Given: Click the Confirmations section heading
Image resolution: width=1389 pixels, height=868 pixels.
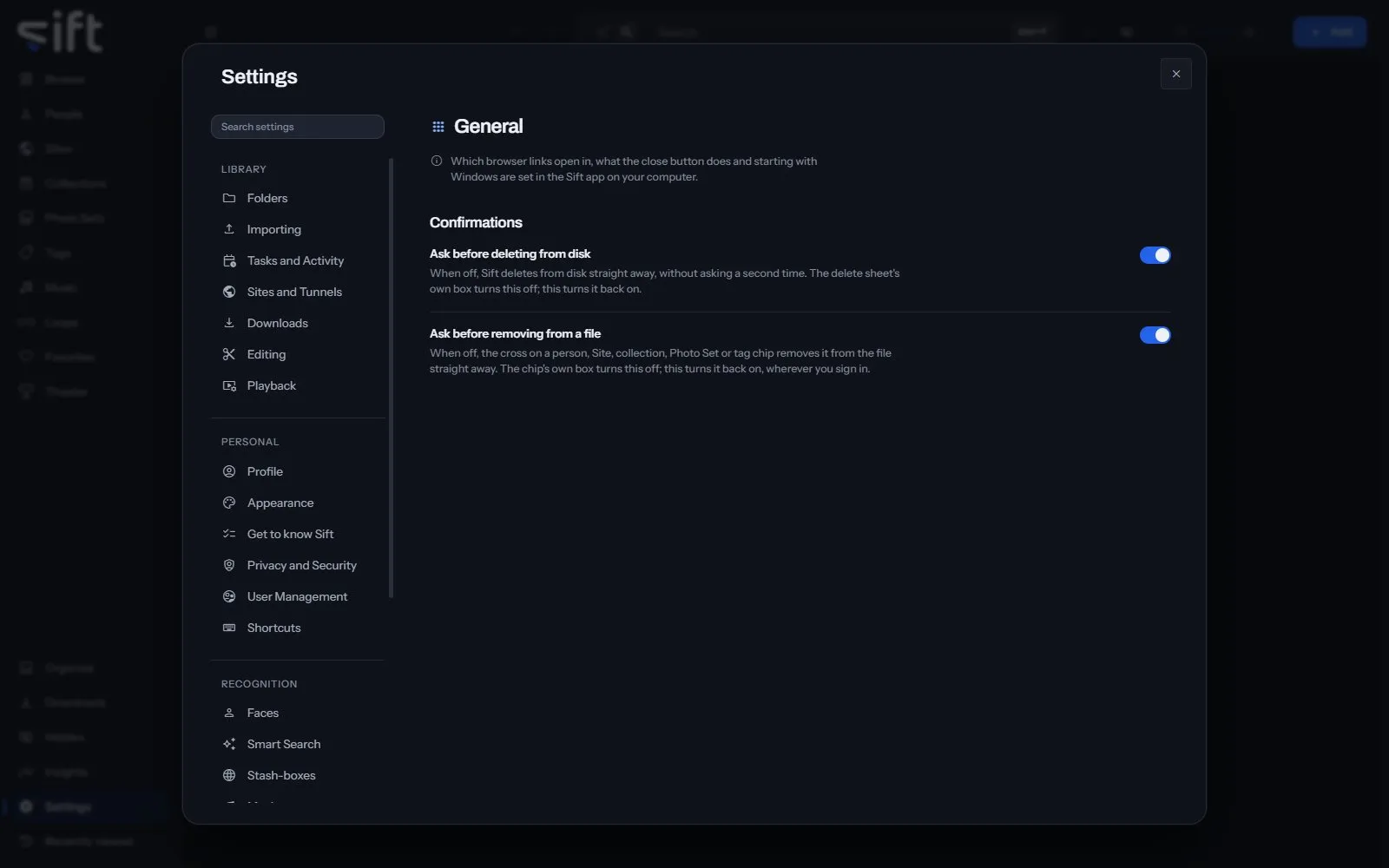Looking at the screenshot, I should point(476,222).
